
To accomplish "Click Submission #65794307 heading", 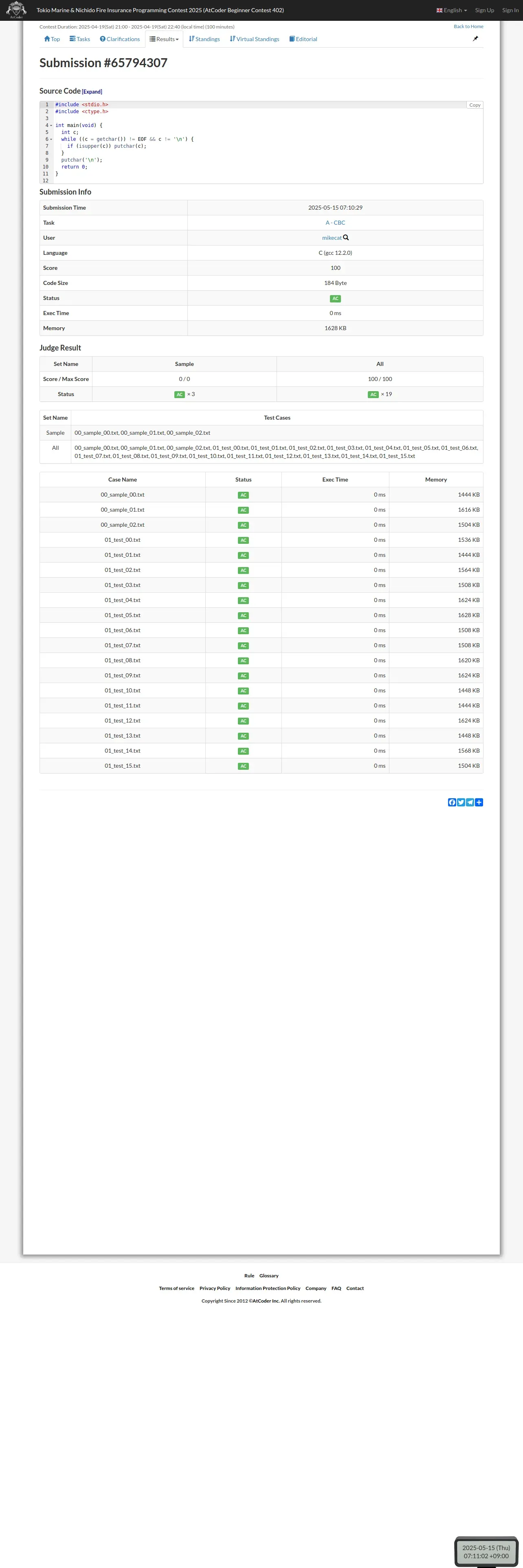I will coord(103,63).
